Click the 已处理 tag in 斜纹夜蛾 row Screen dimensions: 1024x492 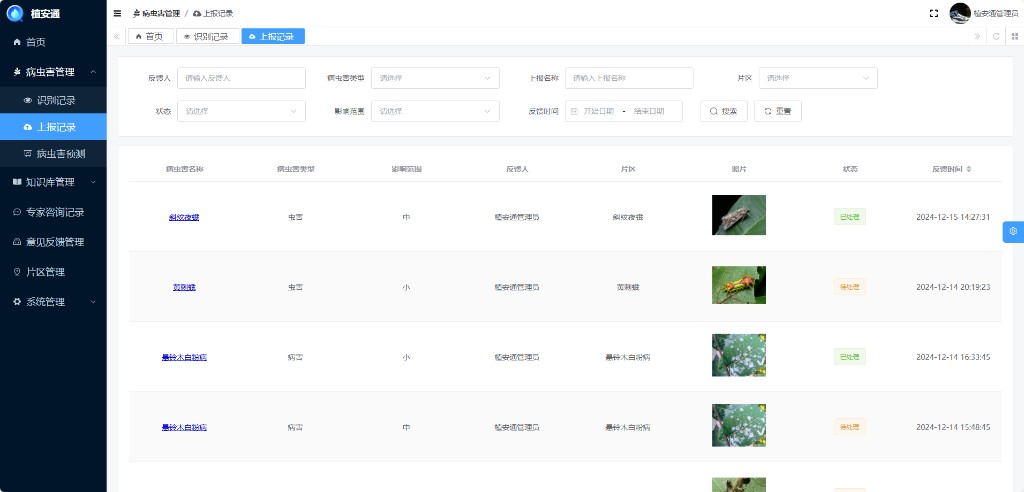850,217
